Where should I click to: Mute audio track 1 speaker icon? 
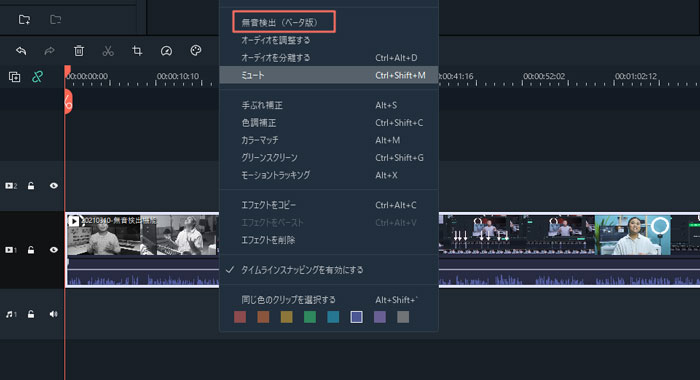(54, 314)
